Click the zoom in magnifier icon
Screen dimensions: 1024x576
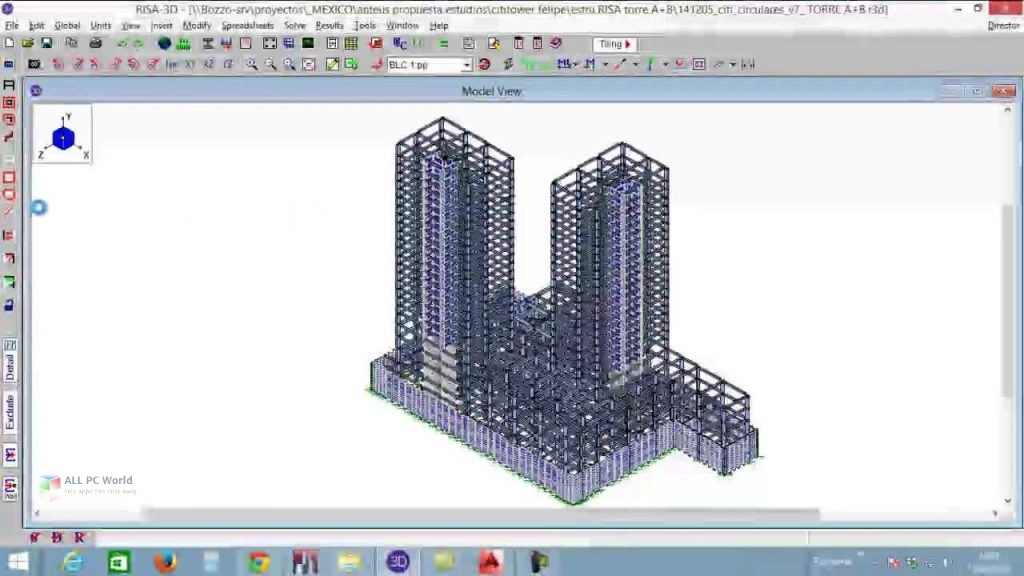click(251, 64)
